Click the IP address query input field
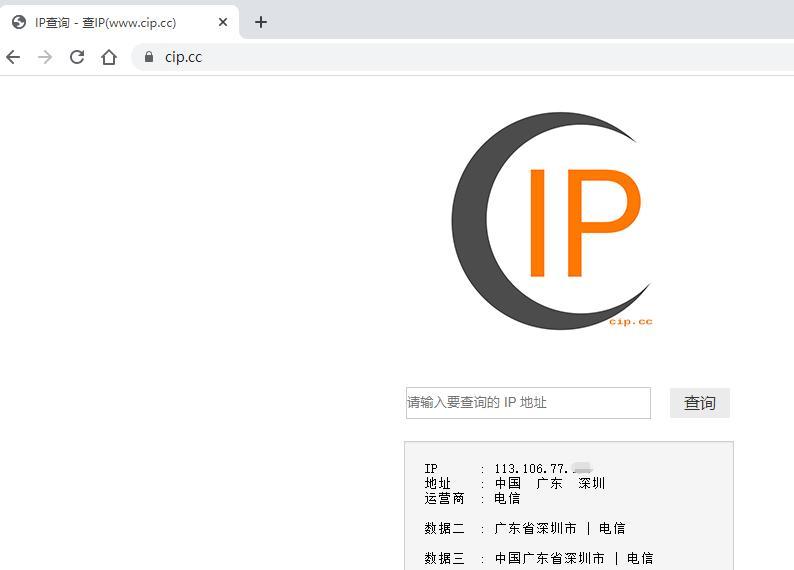 [528, 403]
